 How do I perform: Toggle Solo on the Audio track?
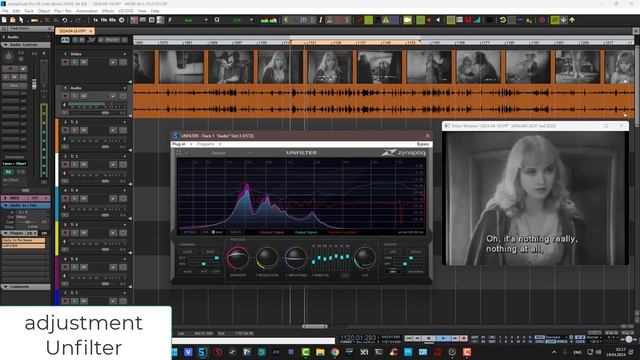(x=75, y=96)
